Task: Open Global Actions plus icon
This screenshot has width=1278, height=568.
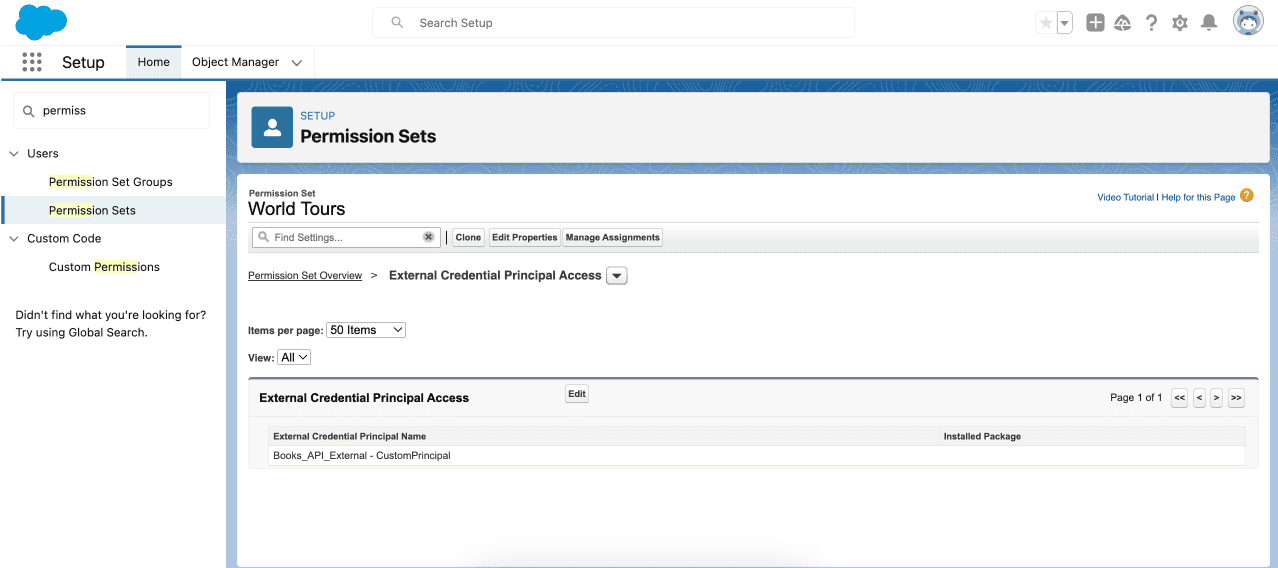Action: (x=1095, y=23)
